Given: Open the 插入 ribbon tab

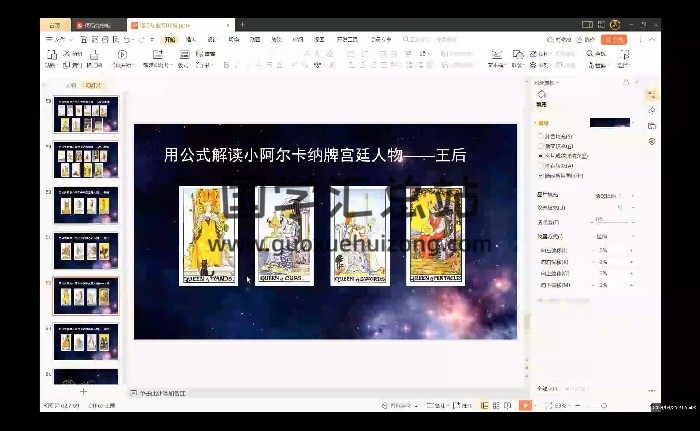Looking at the screenshot, I should [190, 39].
